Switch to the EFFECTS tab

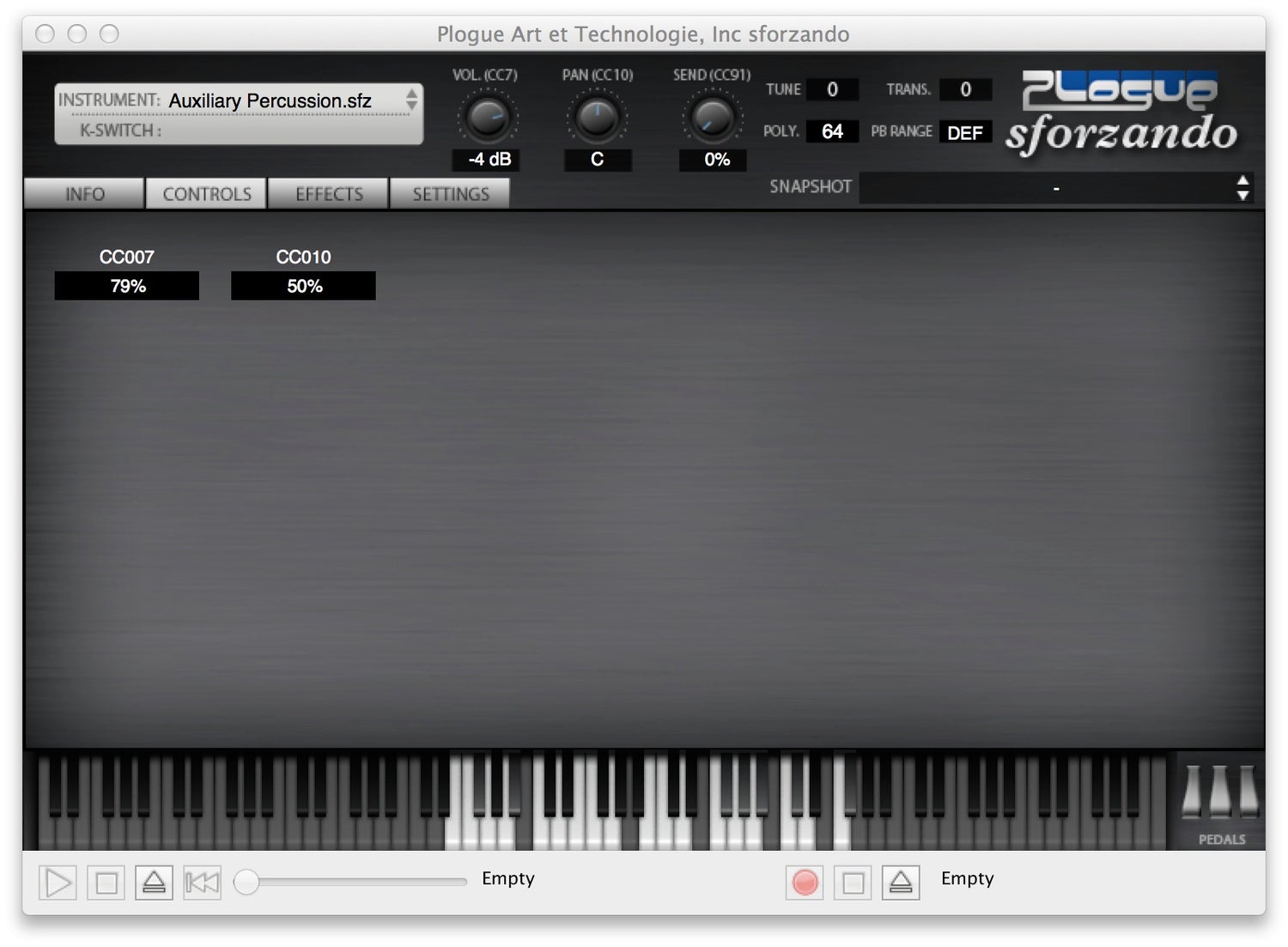[328, 193]
